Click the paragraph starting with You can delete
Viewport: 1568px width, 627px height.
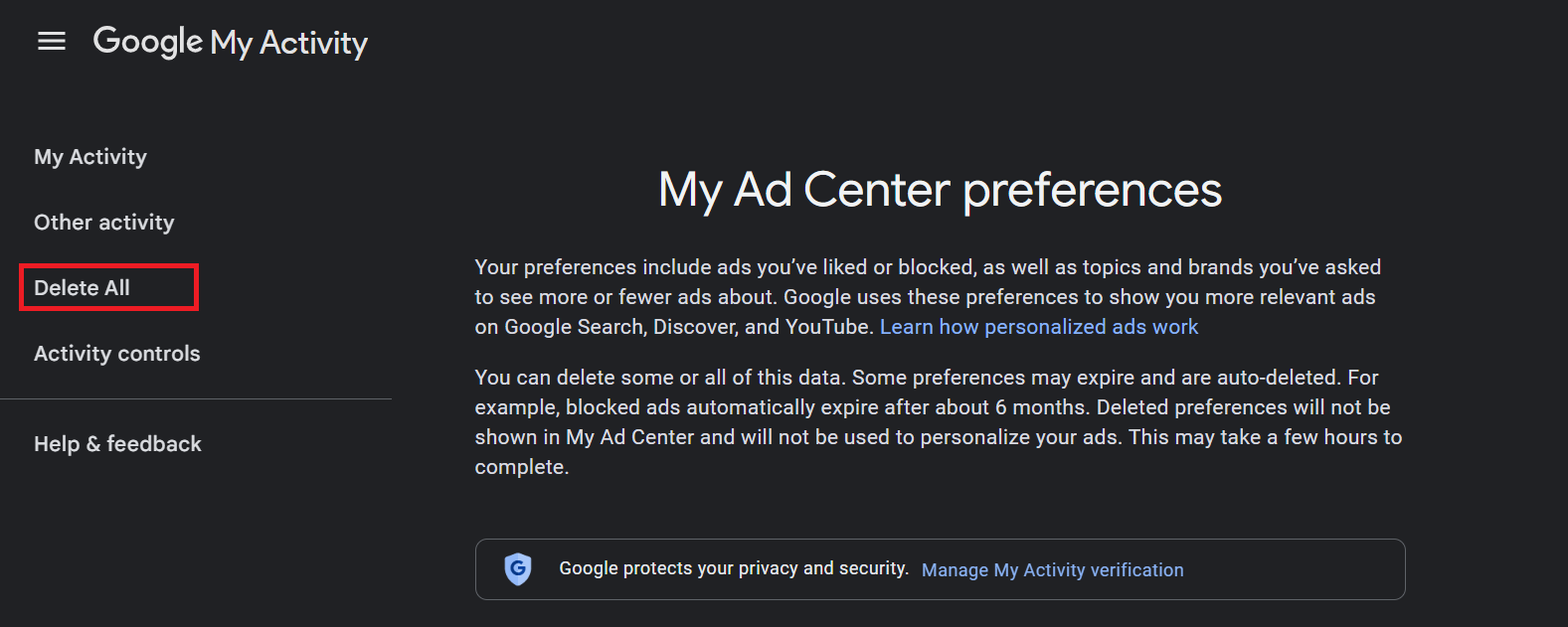click(x=939, y=422)
